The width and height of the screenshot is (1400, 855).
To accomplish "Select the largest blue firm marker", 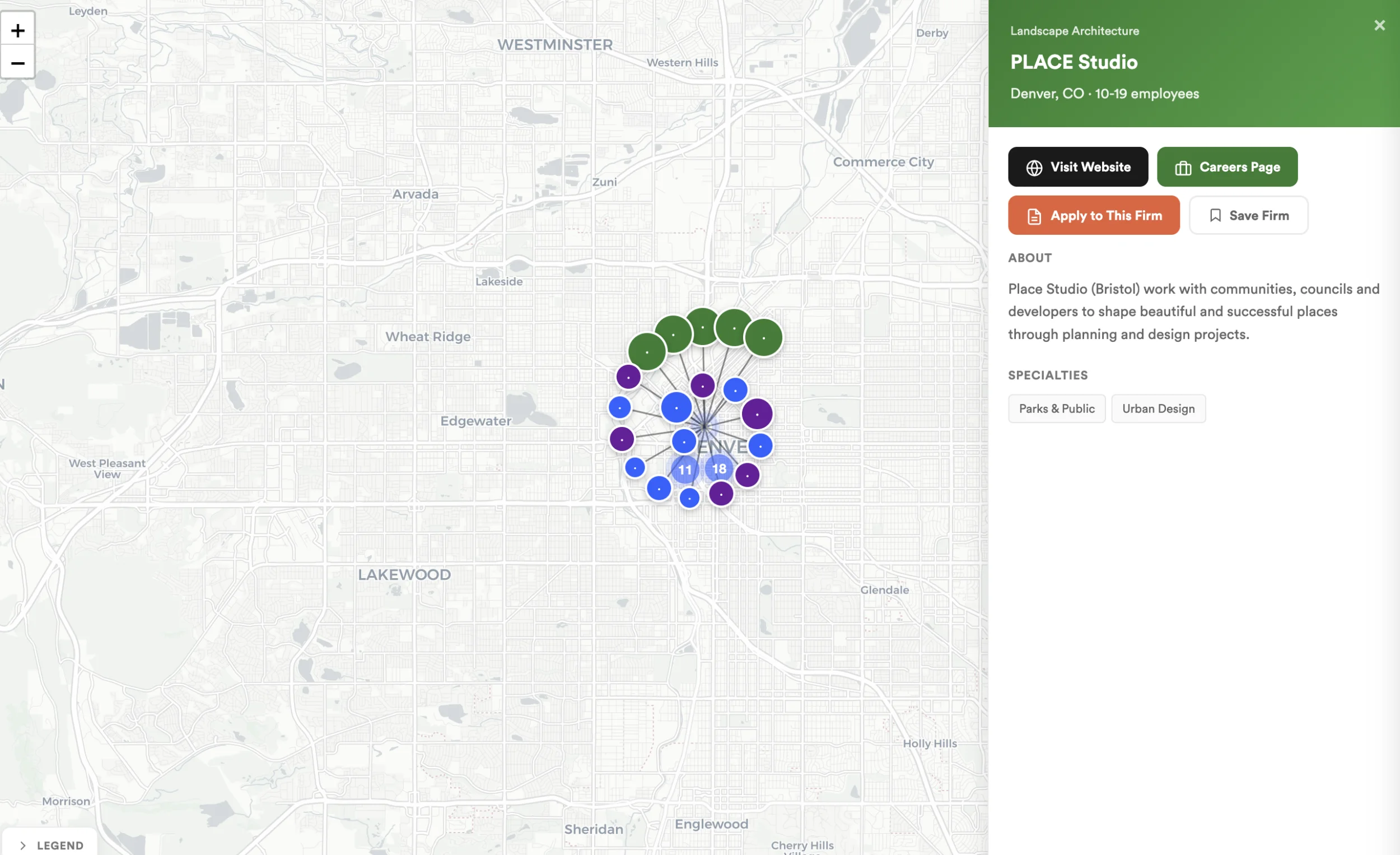I will 676,407.
